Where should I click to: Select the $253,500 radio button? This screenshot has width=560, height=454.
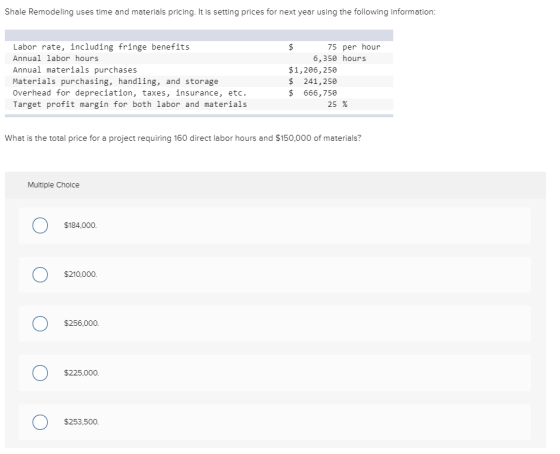tap(40, 422)
